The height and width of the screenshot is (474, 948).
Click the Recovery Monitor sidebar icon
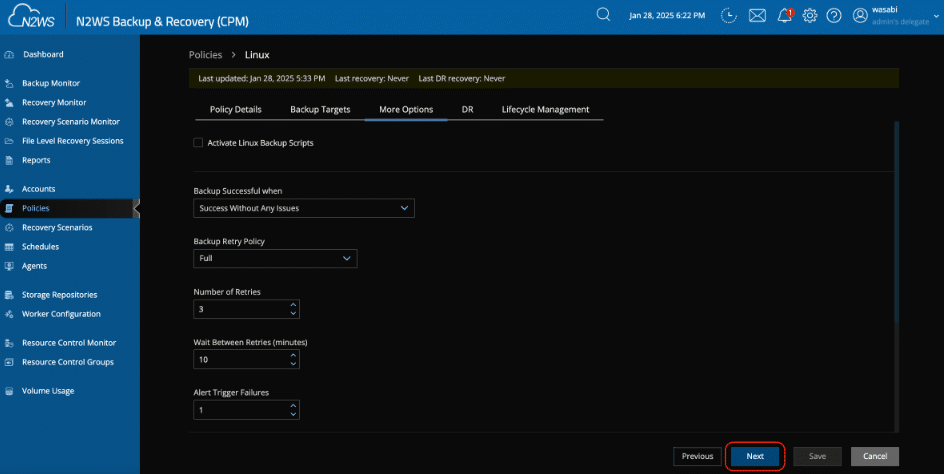(8, 103)
